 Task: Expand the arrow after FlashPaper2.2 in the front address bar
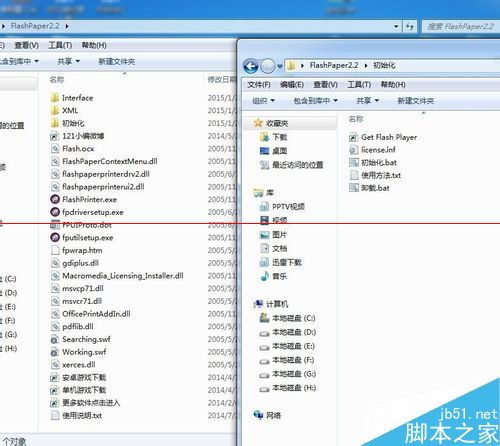point(366,66)
